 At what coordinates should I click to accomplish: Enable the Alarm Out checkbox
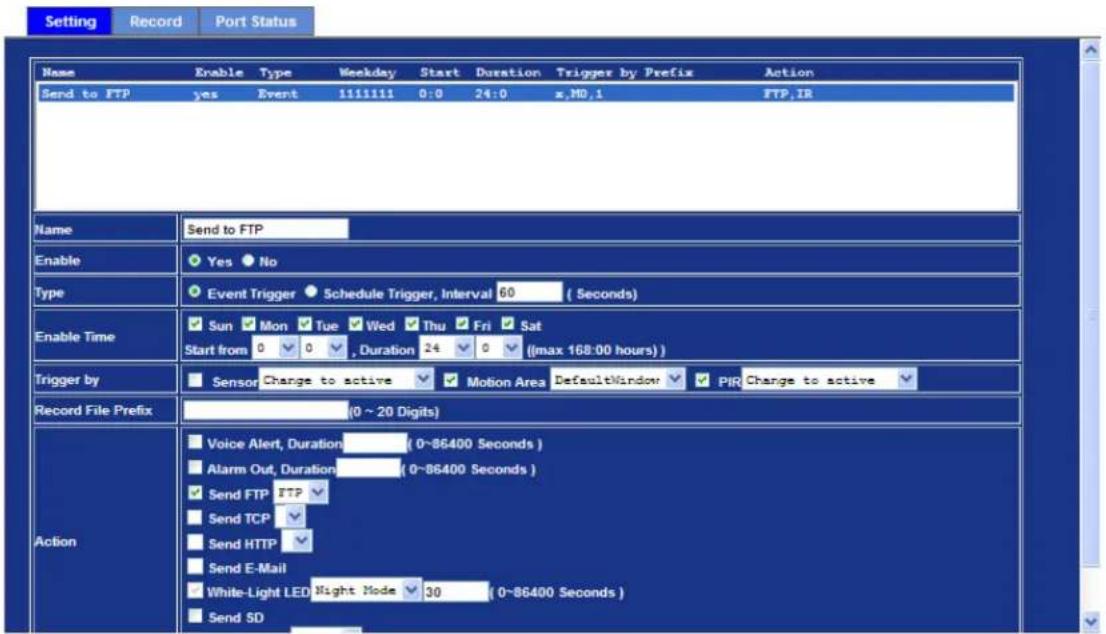pos(195,467)
